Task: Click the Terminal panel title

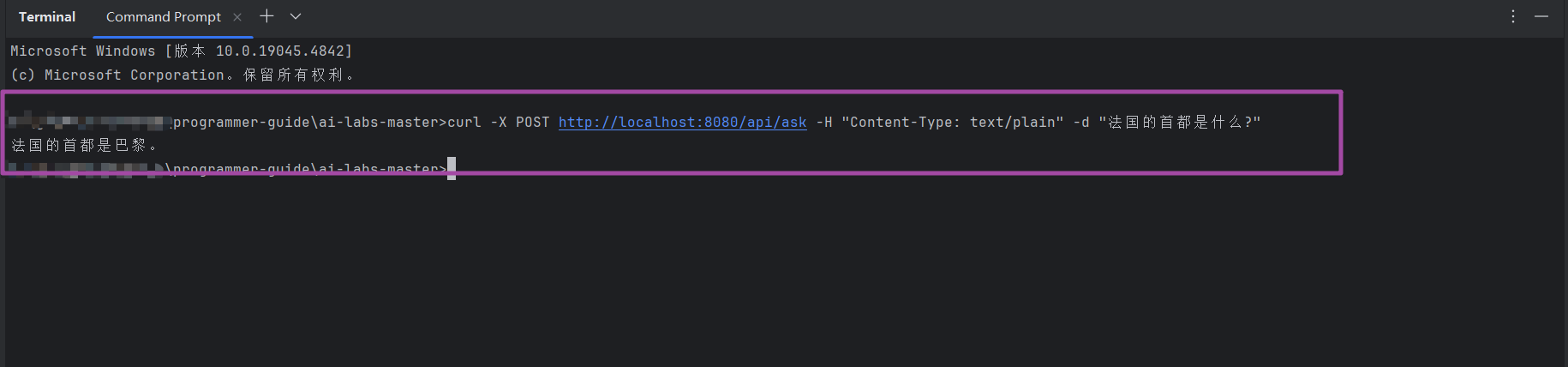Action: tap(47, 17)
